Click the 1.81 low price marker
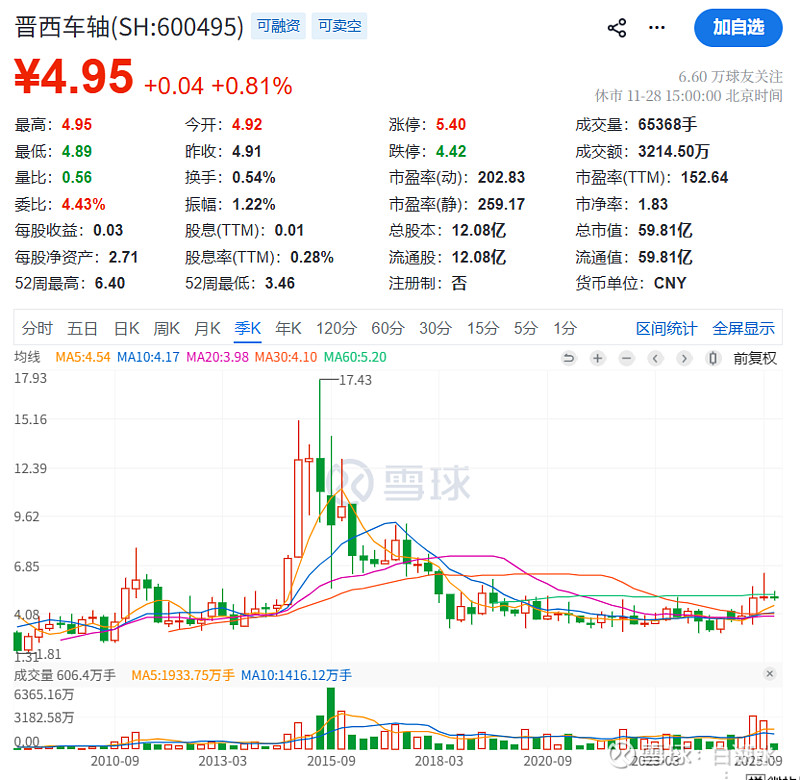800x780 pixels. tap(49, 653)
